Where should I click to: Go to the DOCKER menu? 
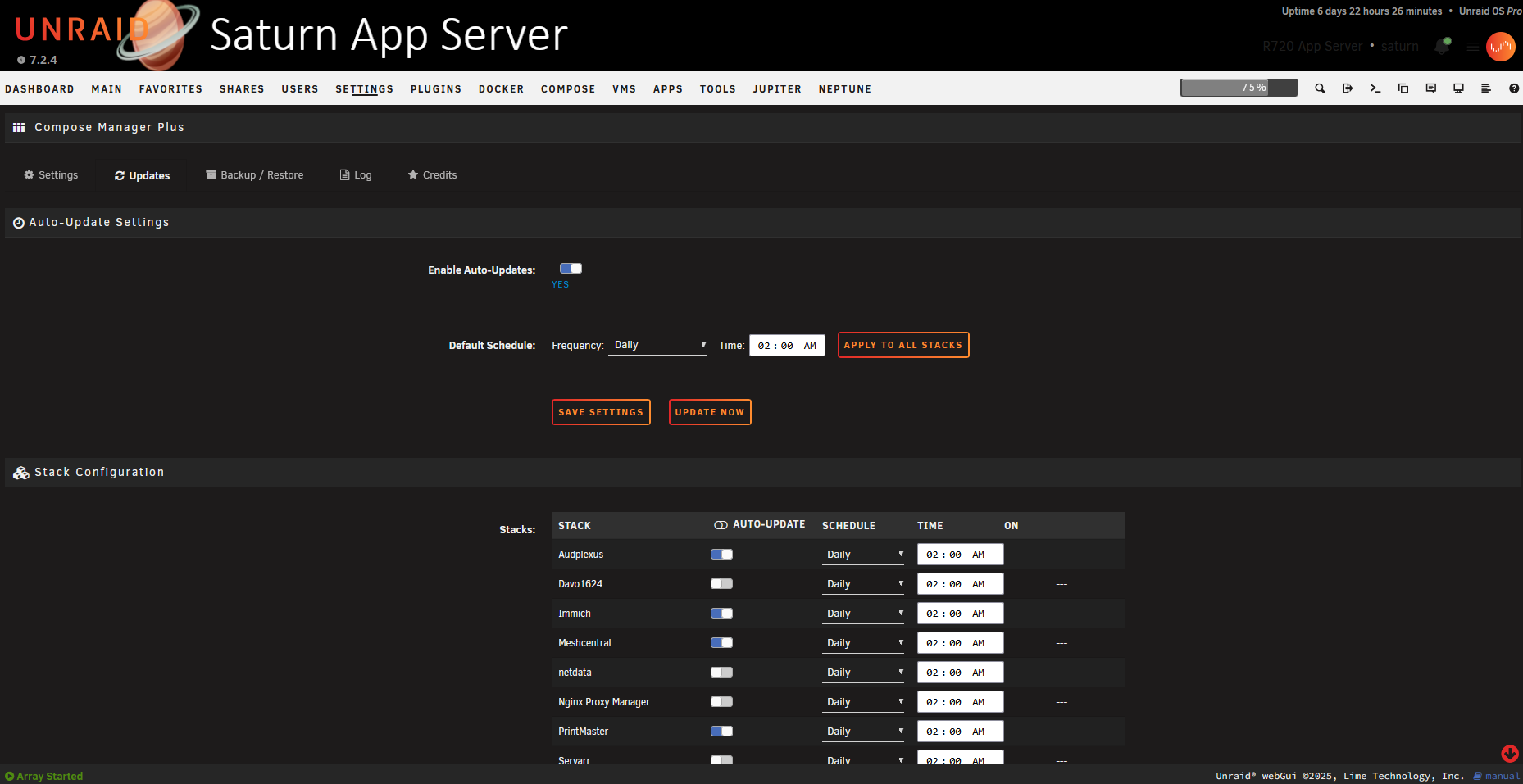(x=501, y=89)
